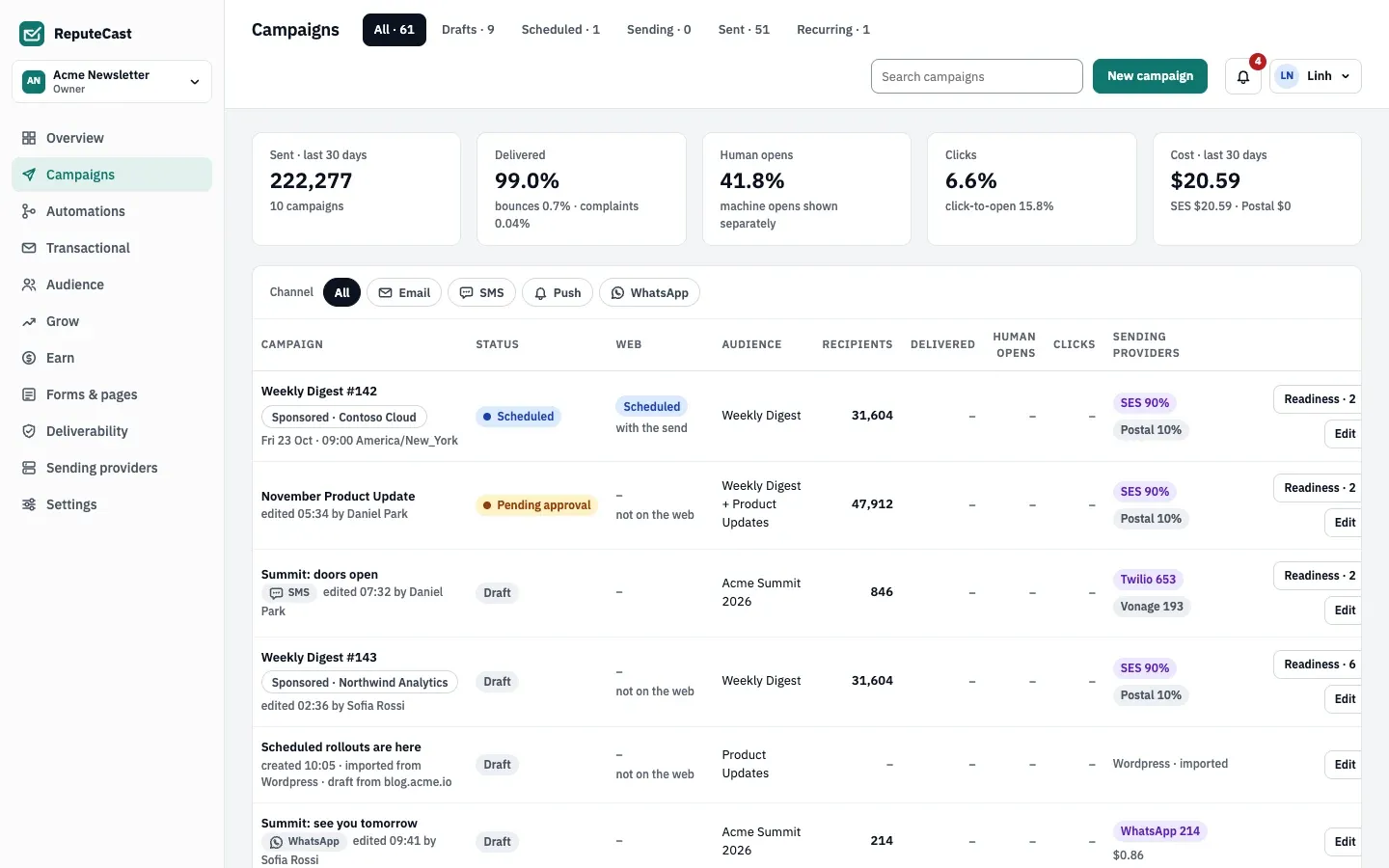Click the Overview grid icon in sidebar

coord(29,138)
